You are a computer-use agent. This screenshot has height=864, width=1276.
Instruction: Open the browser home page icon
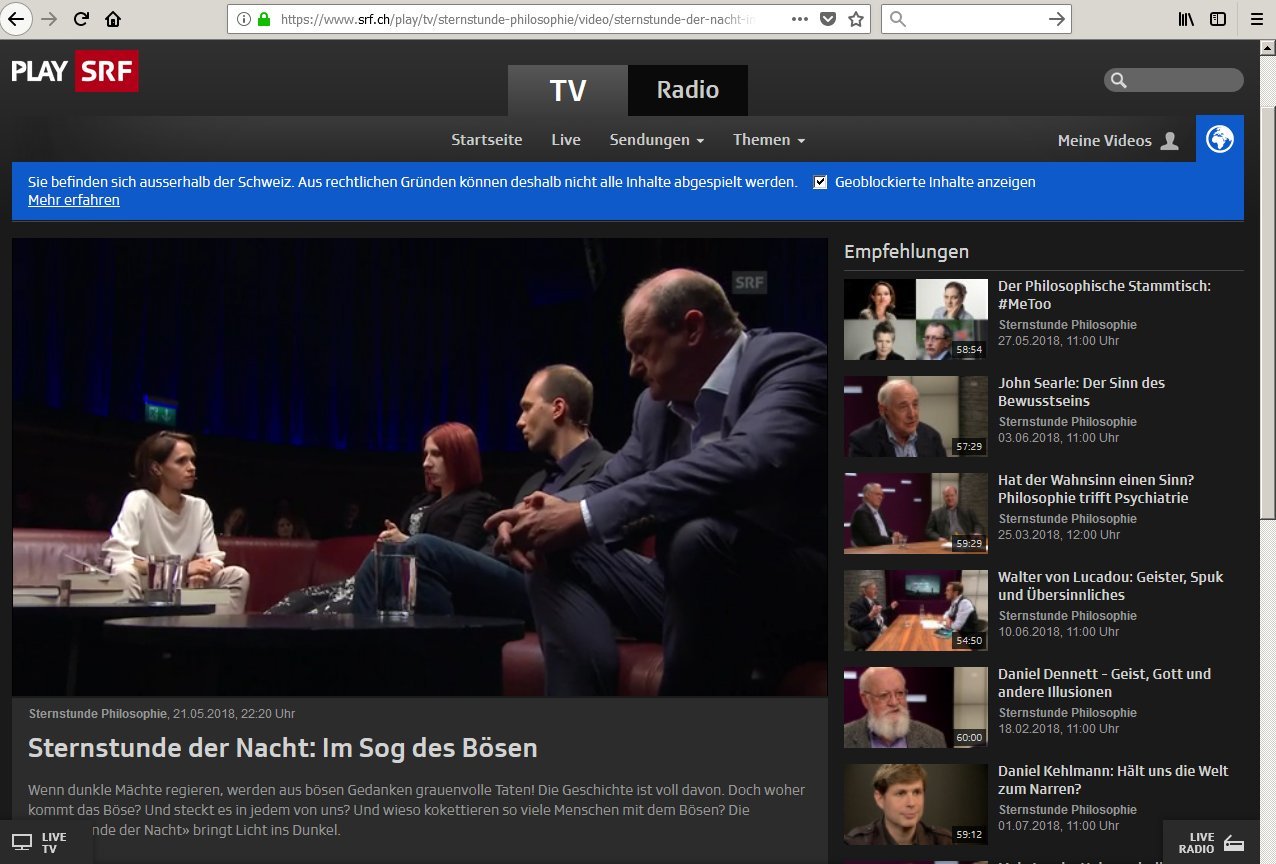tap(113, 19)
